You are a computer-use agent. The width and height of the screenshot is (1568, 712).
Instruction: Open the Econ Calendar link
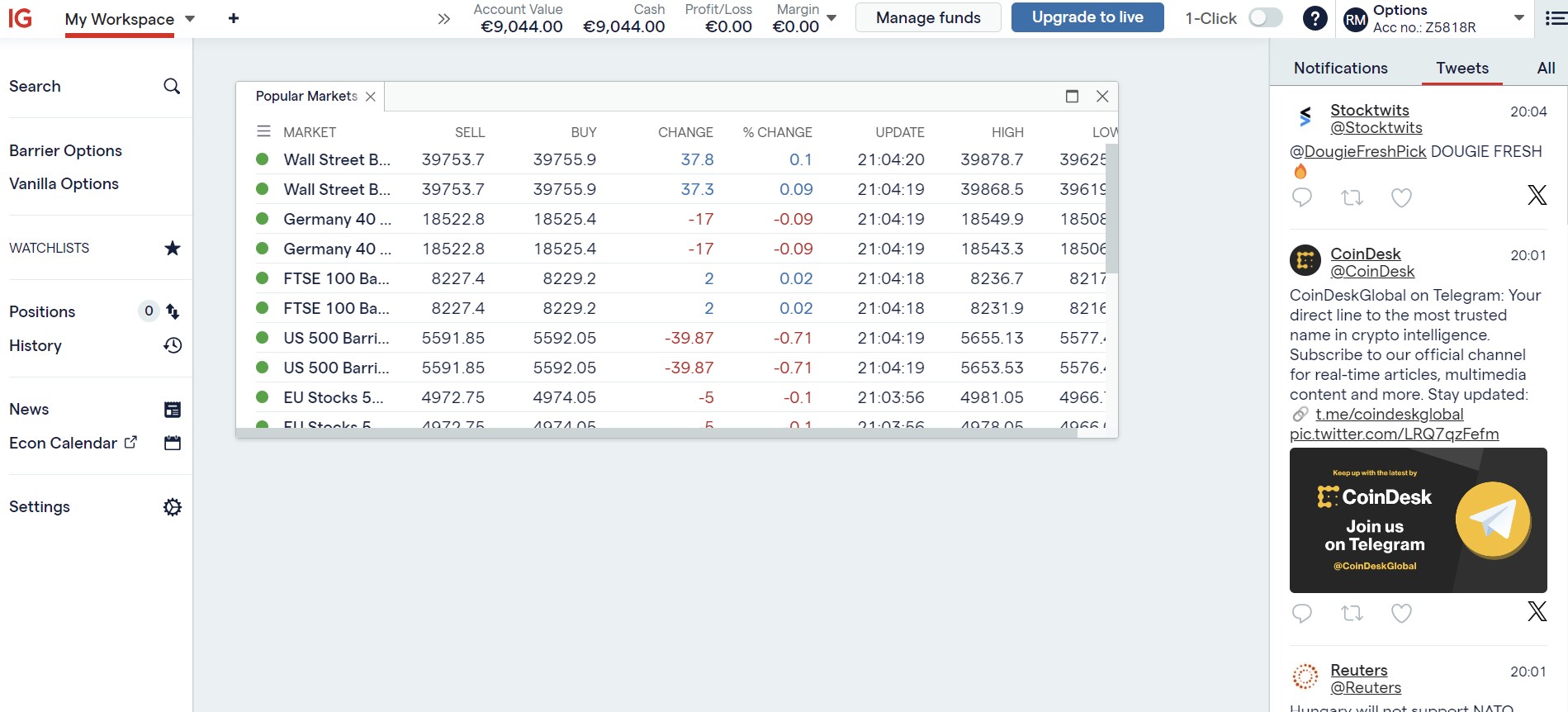pos(73,443)
